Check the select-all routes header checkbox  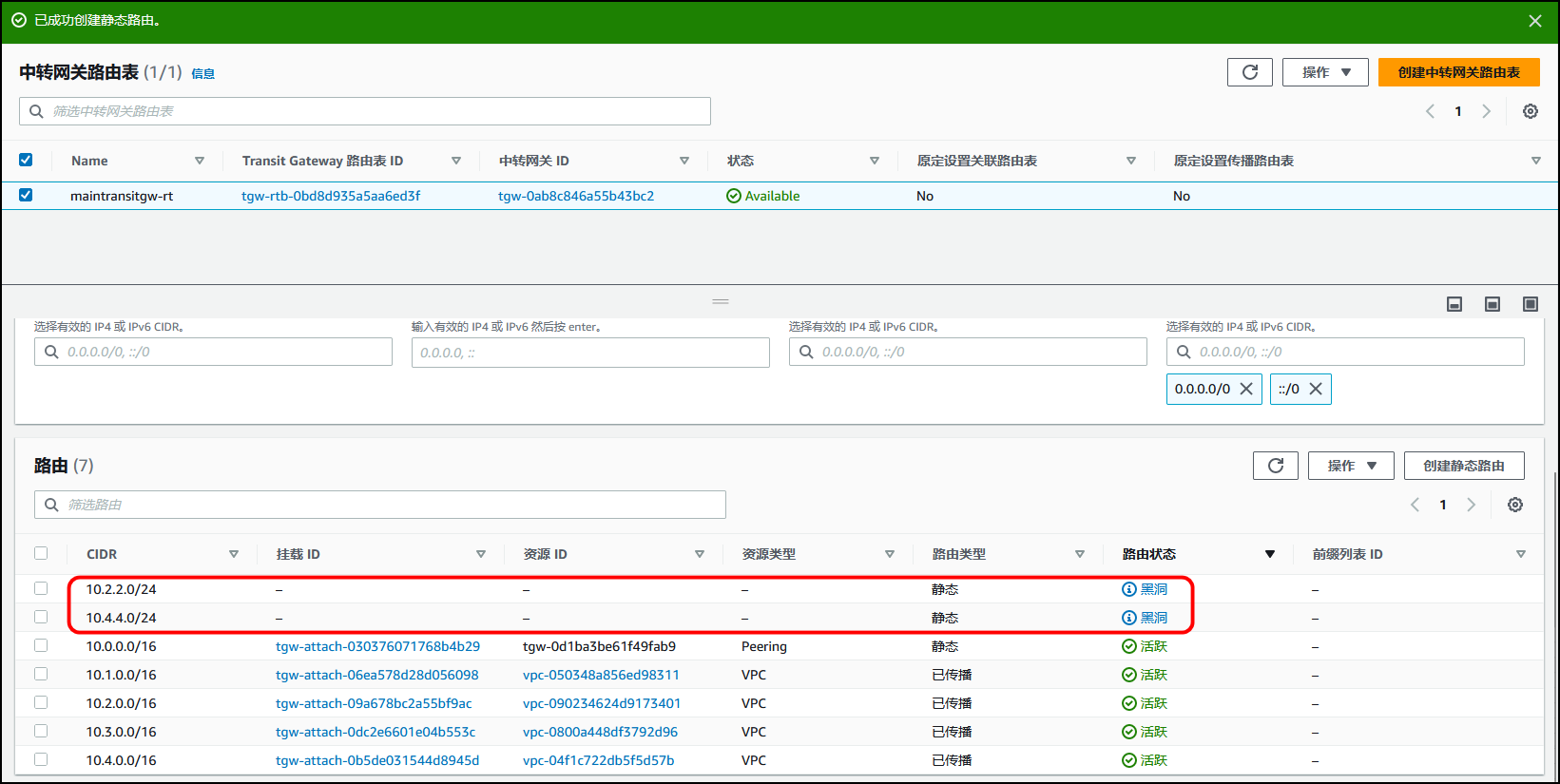coord(41,553)
